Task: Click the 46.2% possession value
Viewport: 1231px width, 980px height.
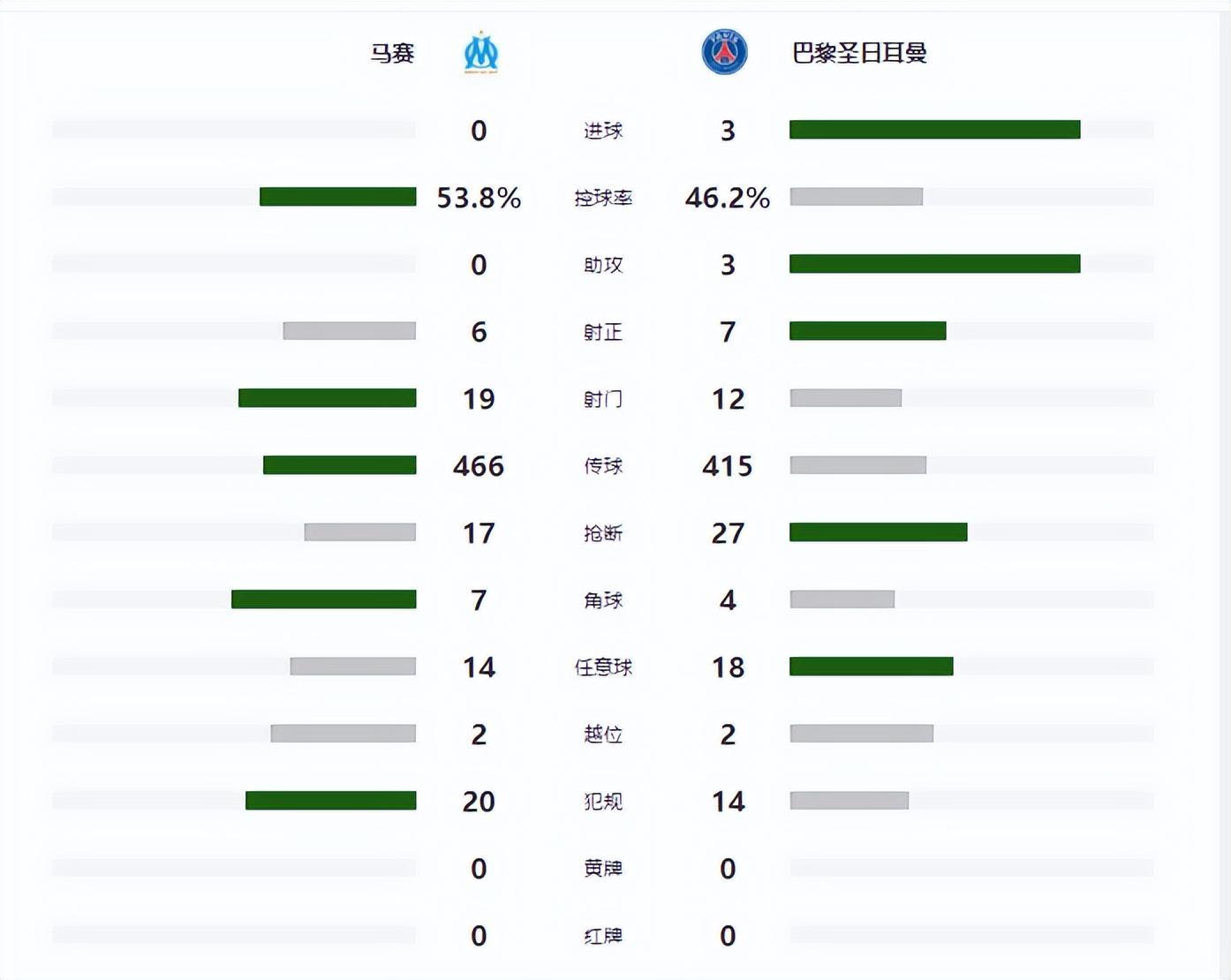Action: (x=728, y=198)
